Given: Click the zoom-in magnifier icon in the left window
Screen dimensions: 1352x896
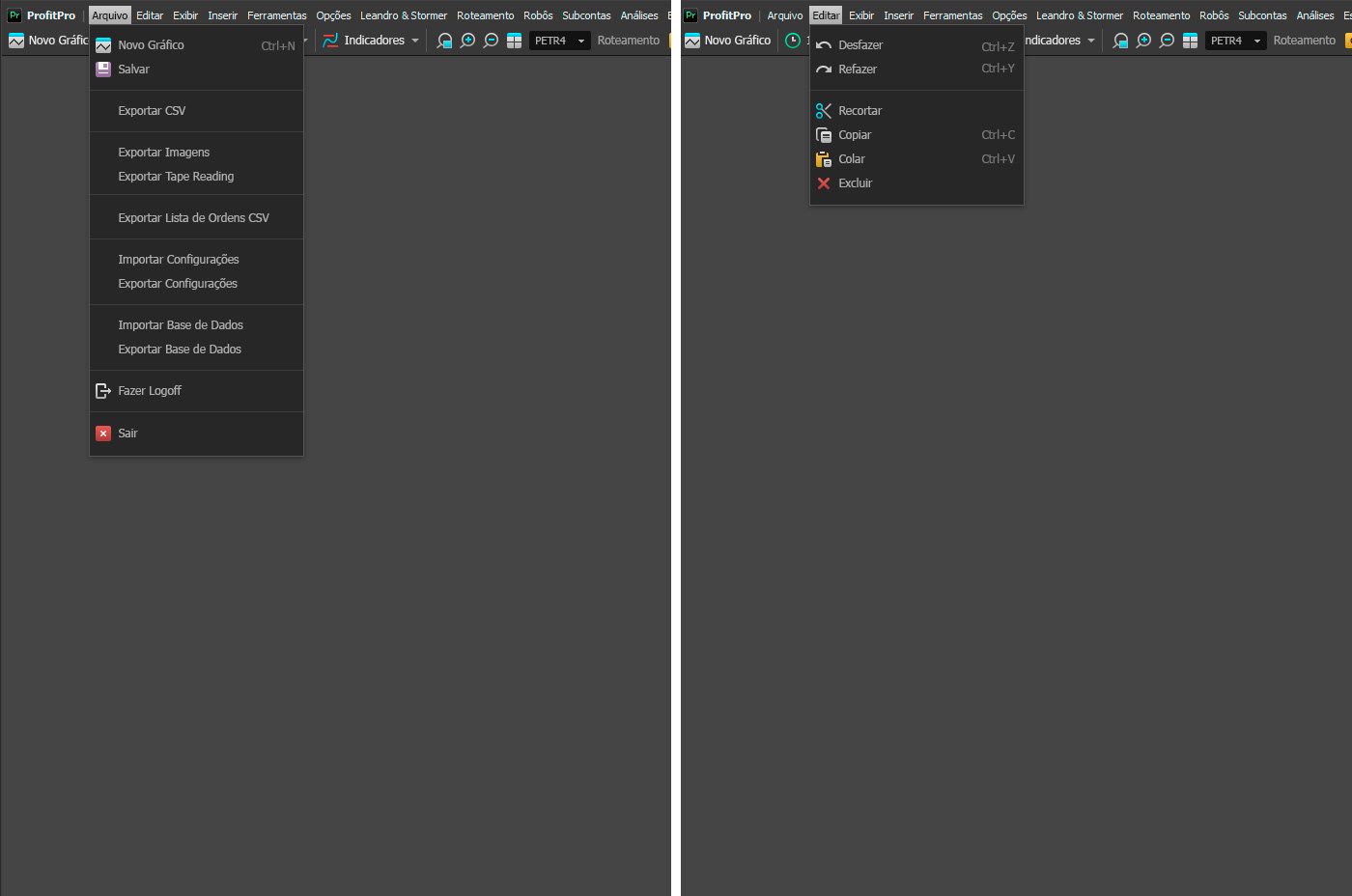Looking at the screenshot, I should click(x=467, y=41).
